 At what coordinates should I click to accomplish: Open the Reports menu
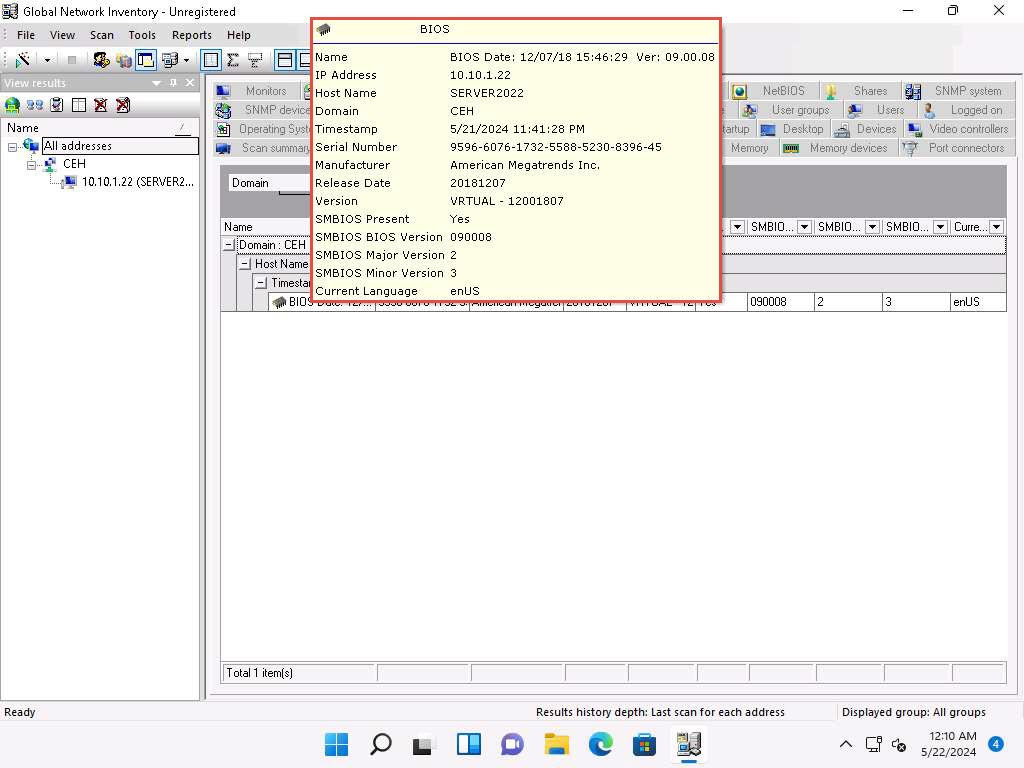pos(191,35)
